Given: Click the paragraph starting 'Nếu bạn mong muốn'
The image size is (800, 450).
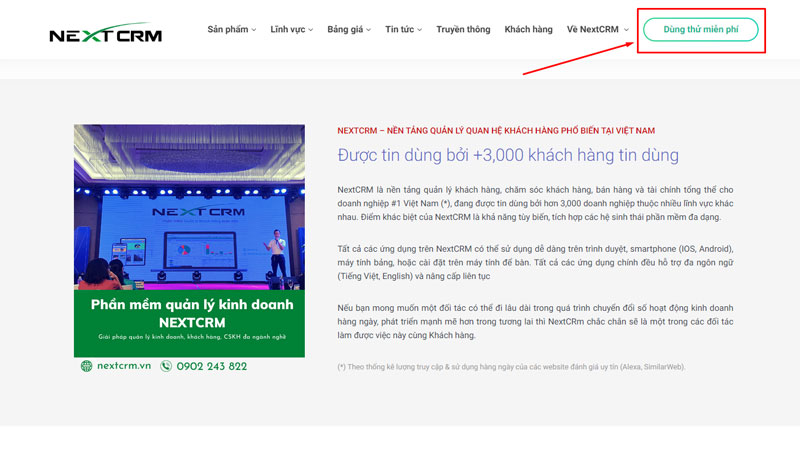Looking at the screenshot, I should 535,321.
